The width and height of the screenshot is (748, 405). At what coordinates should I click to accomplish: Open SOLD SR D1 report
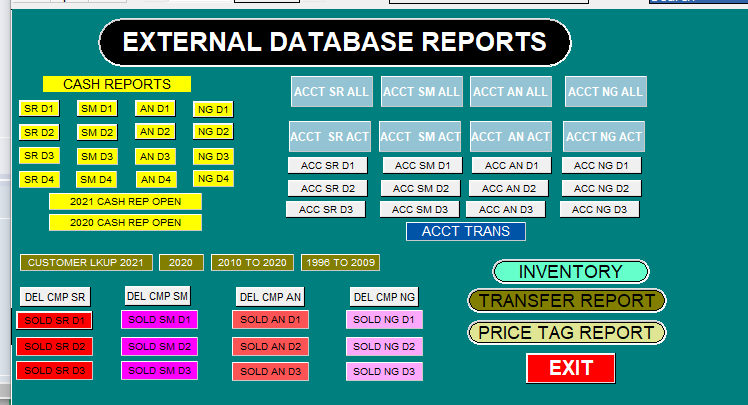(54, 321)
